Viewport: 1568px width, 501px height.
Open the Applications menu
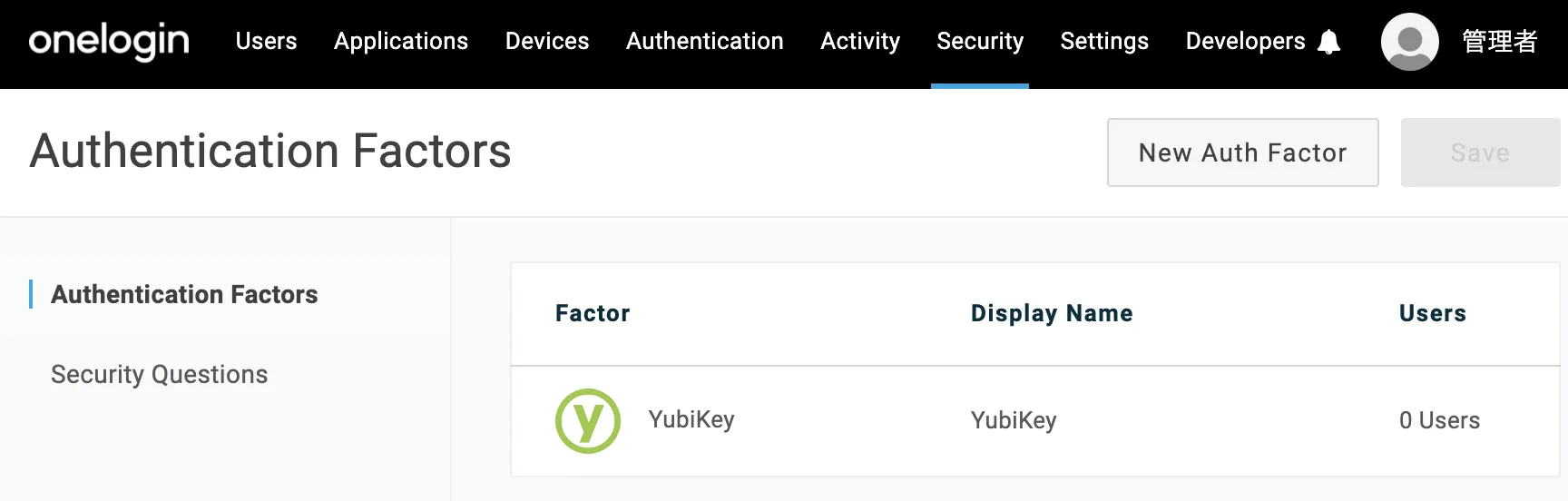coord(401,42)
